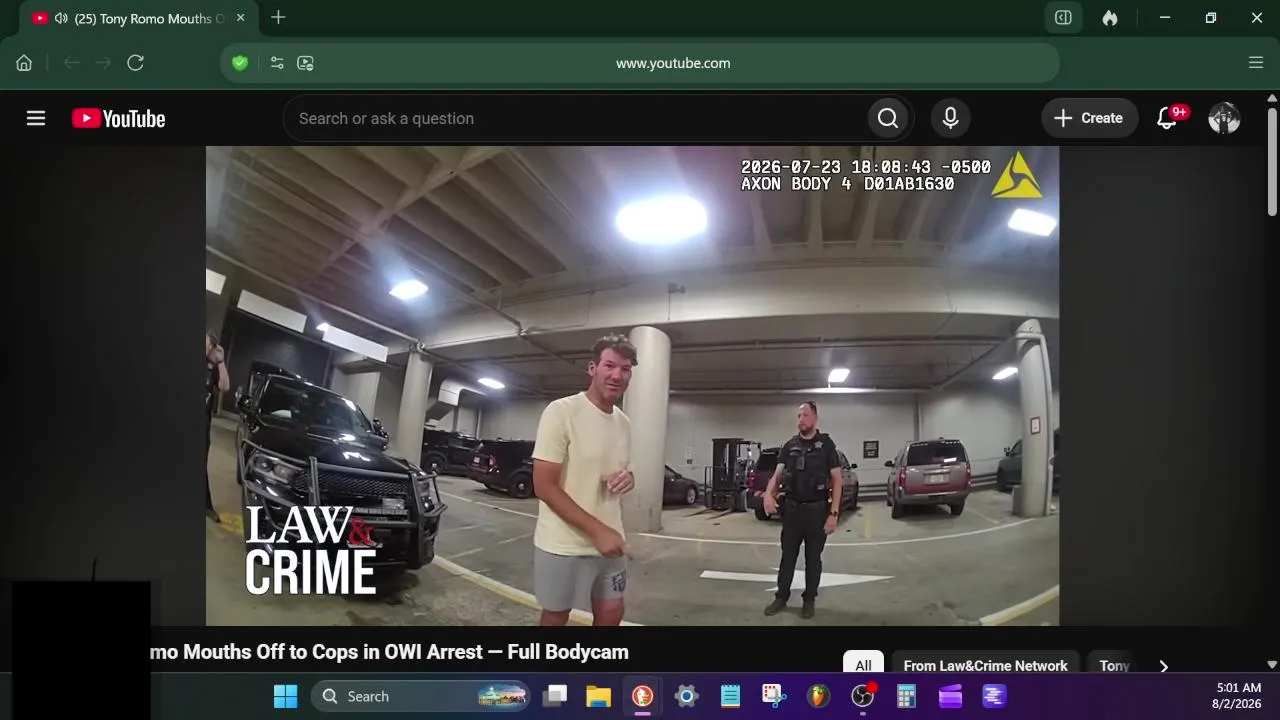1280x720 pixels.
Task: Focus the Search or ask a question field
Action: [576, 118]
